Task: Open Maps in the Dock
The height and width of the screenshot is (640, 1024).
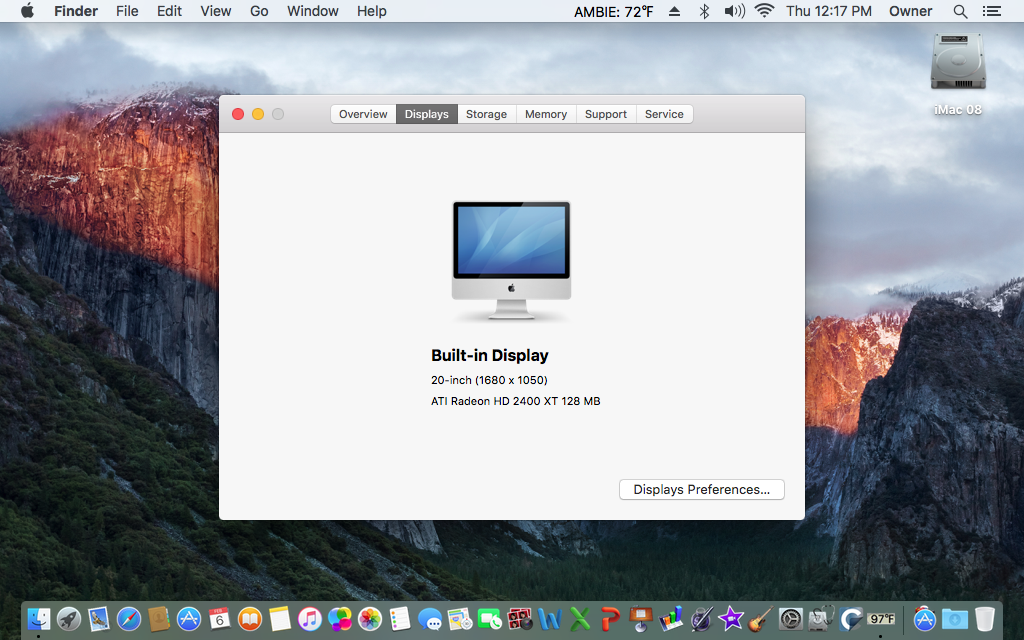Action: click(460, 618)
